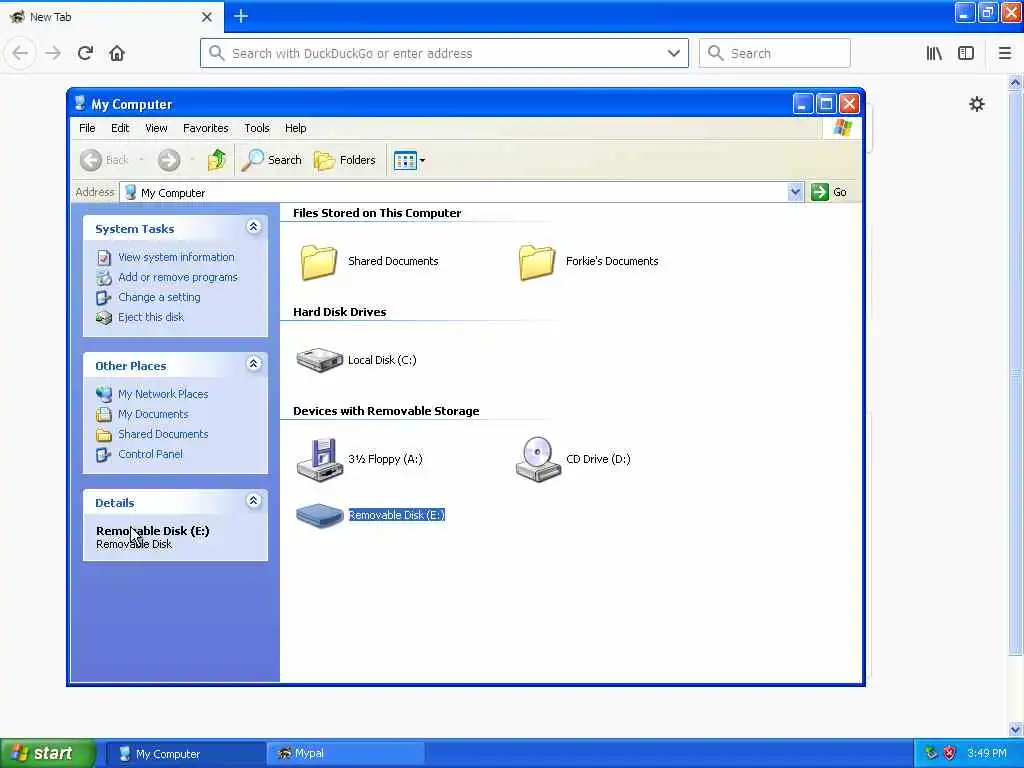The width and height of the screenshot is (1024, 768).
Task: Go up one folder level
Action: coord(217,160)
